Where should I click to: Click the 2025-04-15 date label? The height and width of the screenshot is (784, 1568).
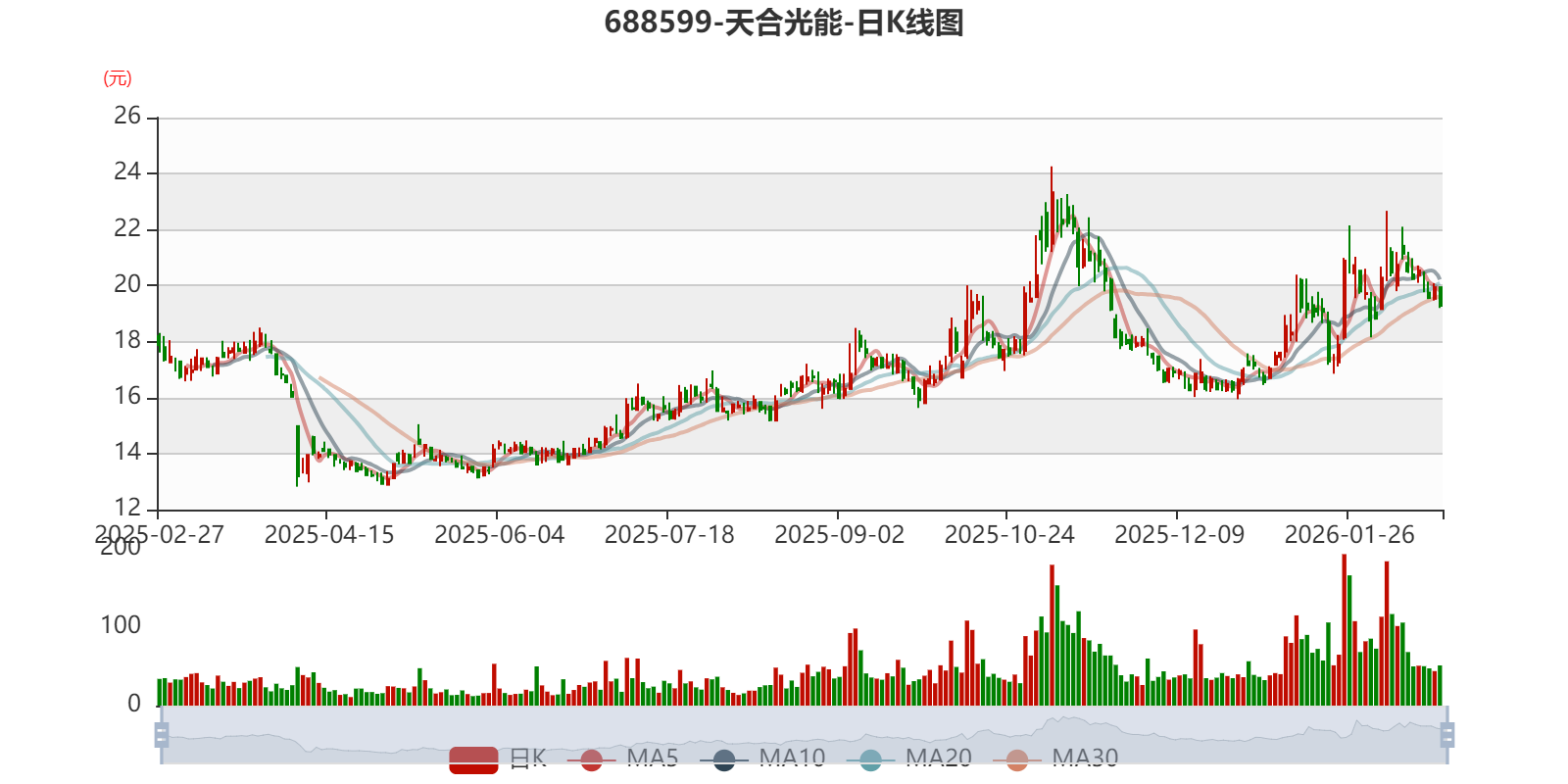[329, 535]
